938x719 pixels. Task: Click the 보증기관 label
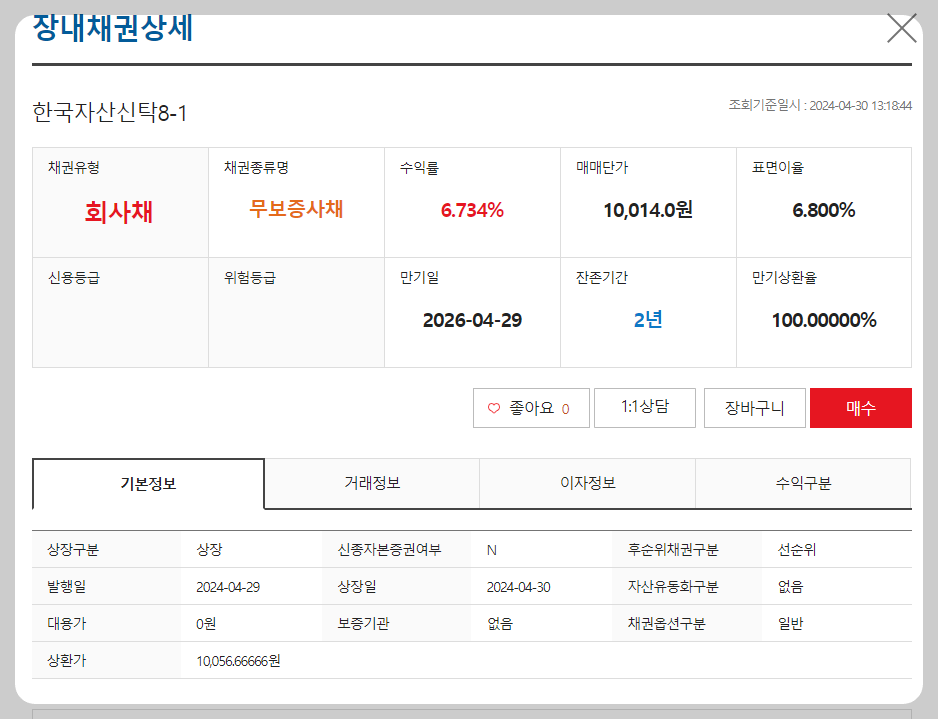click(x=363, y=623)
